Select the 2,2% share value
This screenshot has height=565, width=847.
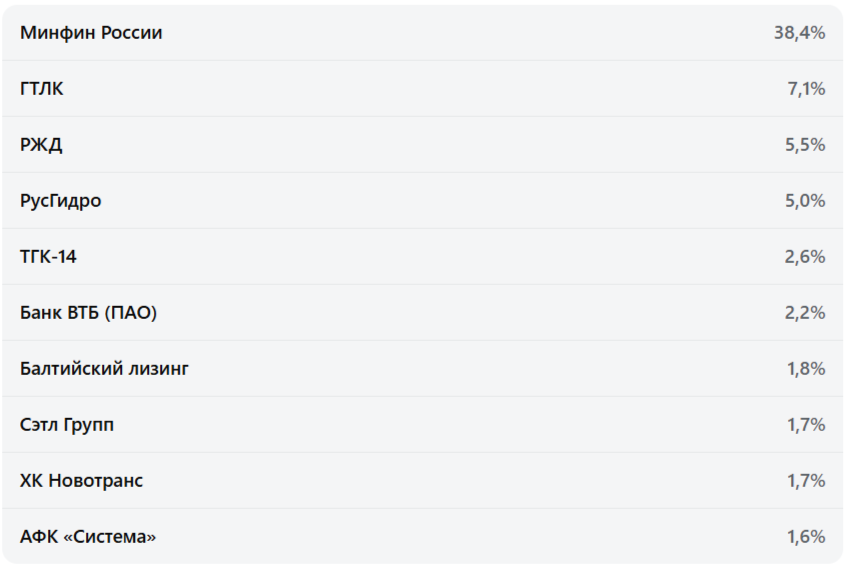click(x=805, y=313)
